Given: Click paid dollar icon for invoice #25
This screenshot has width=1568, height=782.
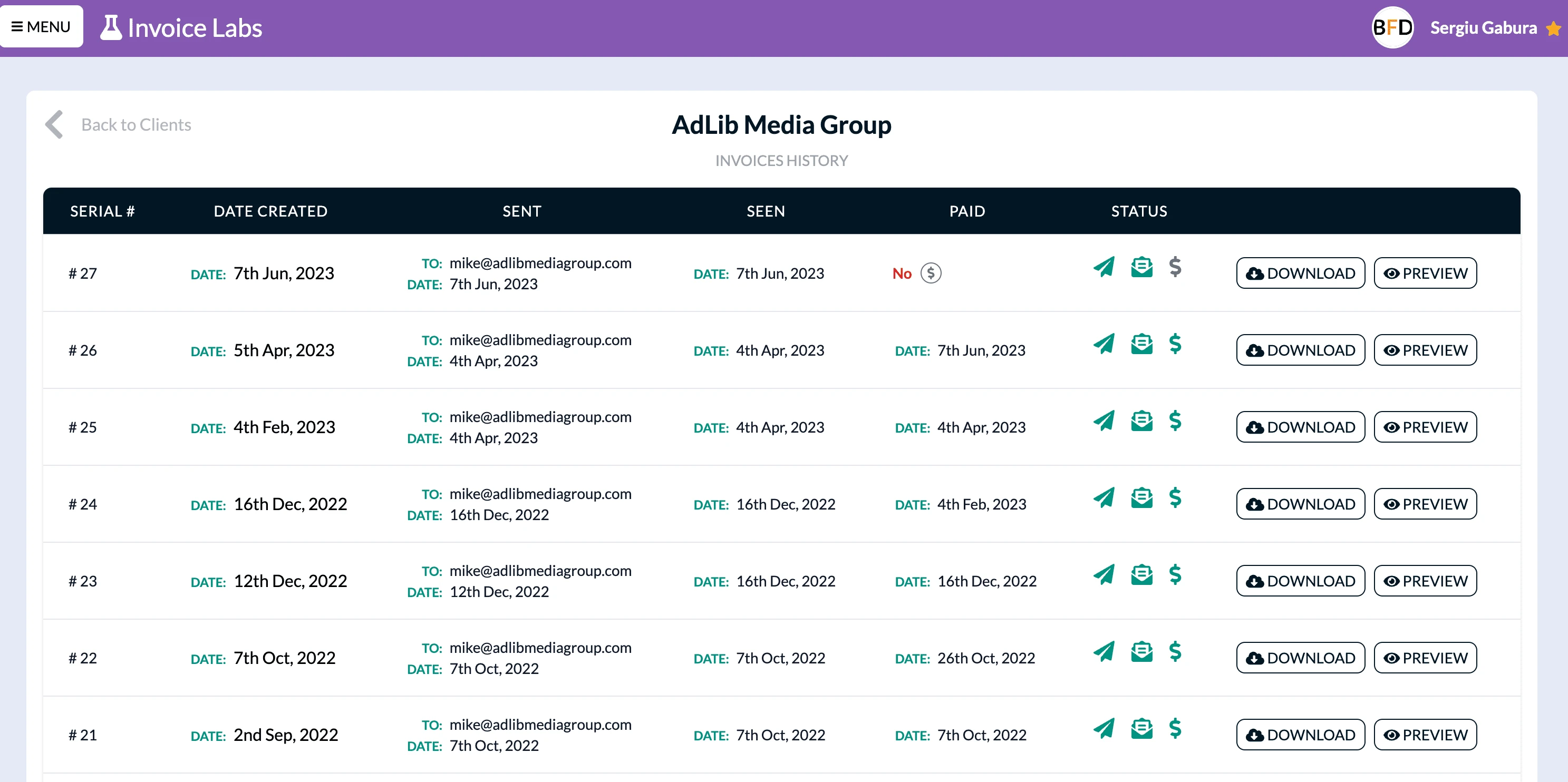Looking at the screenshot, I should (1175, 421).
